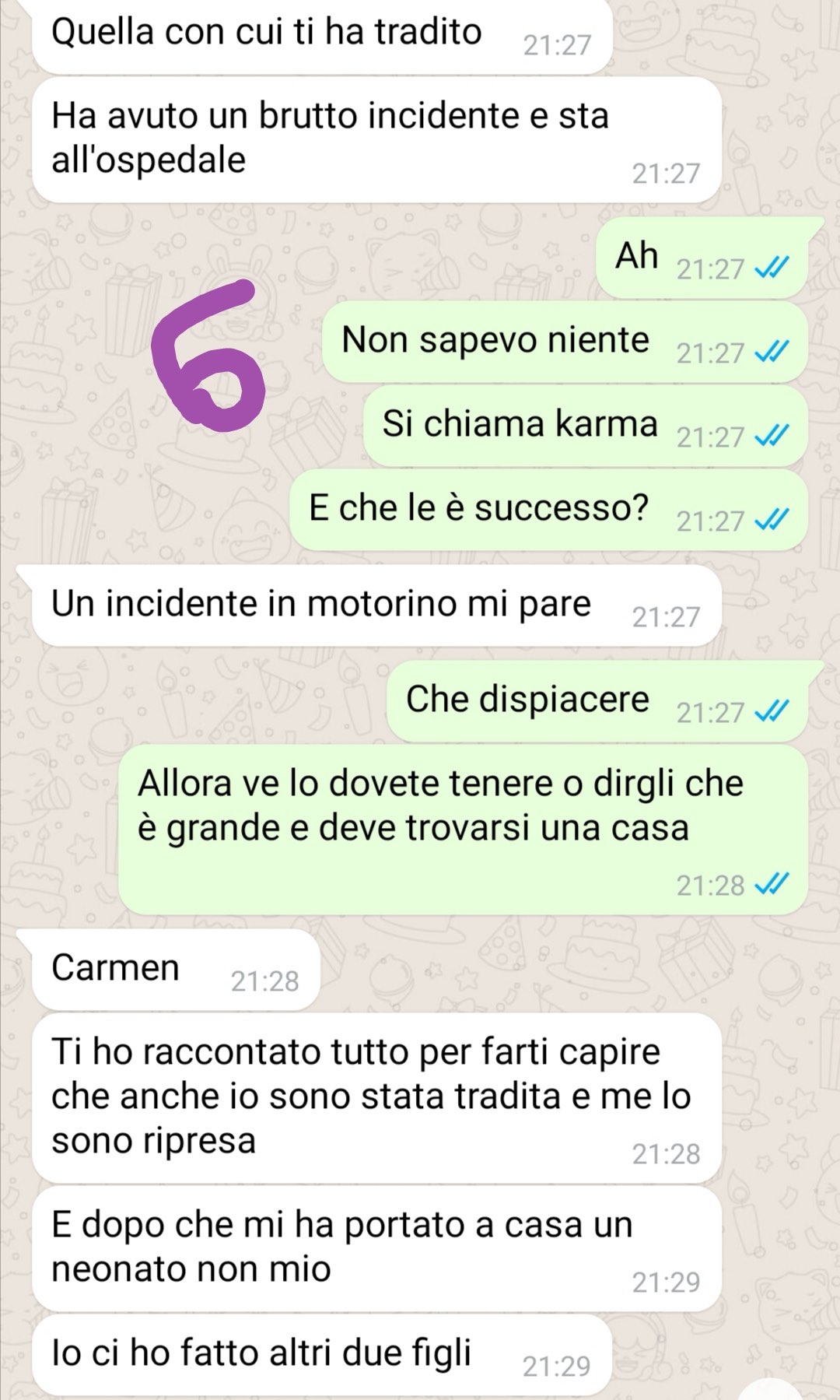This screenshot has height=1400, width=840.
Task: Select message 'Quella con cui ti ha tradito'
Action: pos(322,36)
